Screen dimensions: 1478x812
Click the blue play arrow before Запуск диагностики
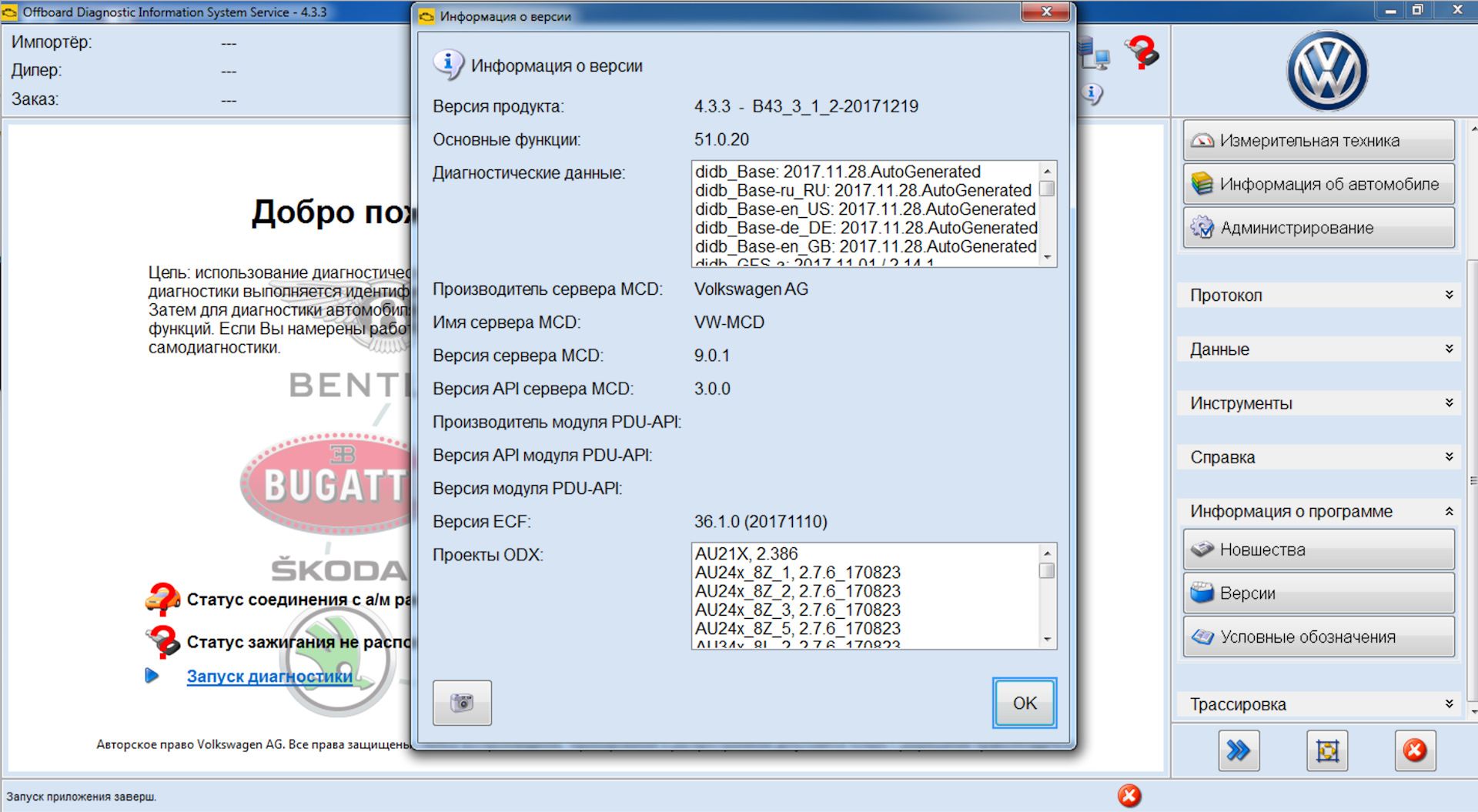click(x=152, y=676)
